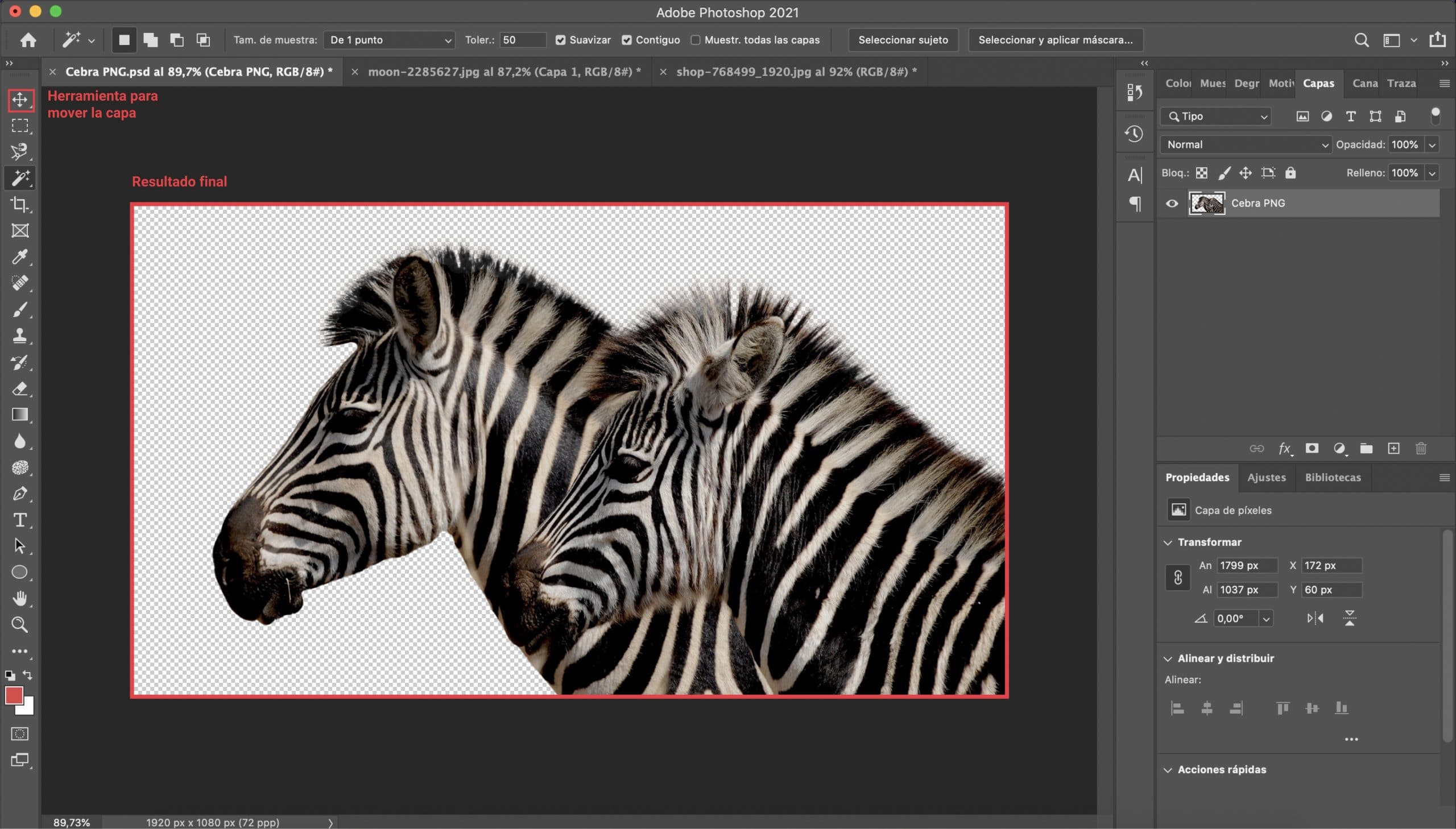The image size is (1456, 829).
Task: Select the History Brush tool
Action: click(20, 362)
